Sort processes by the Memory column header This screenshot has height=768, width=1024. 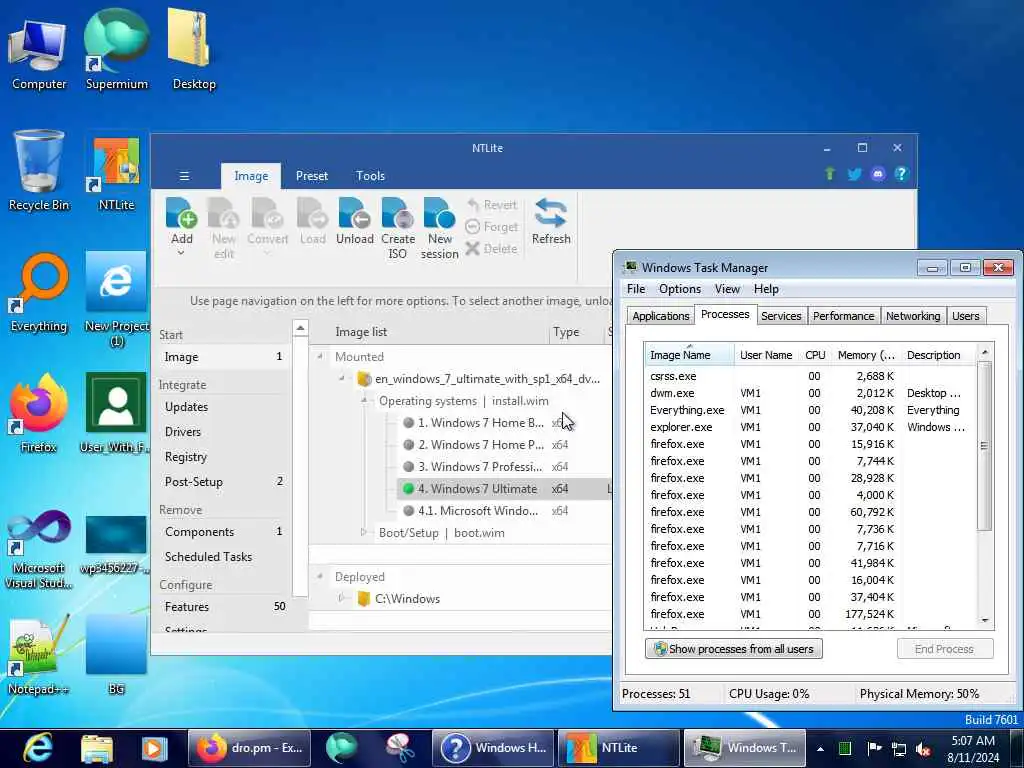coord(865,355)
